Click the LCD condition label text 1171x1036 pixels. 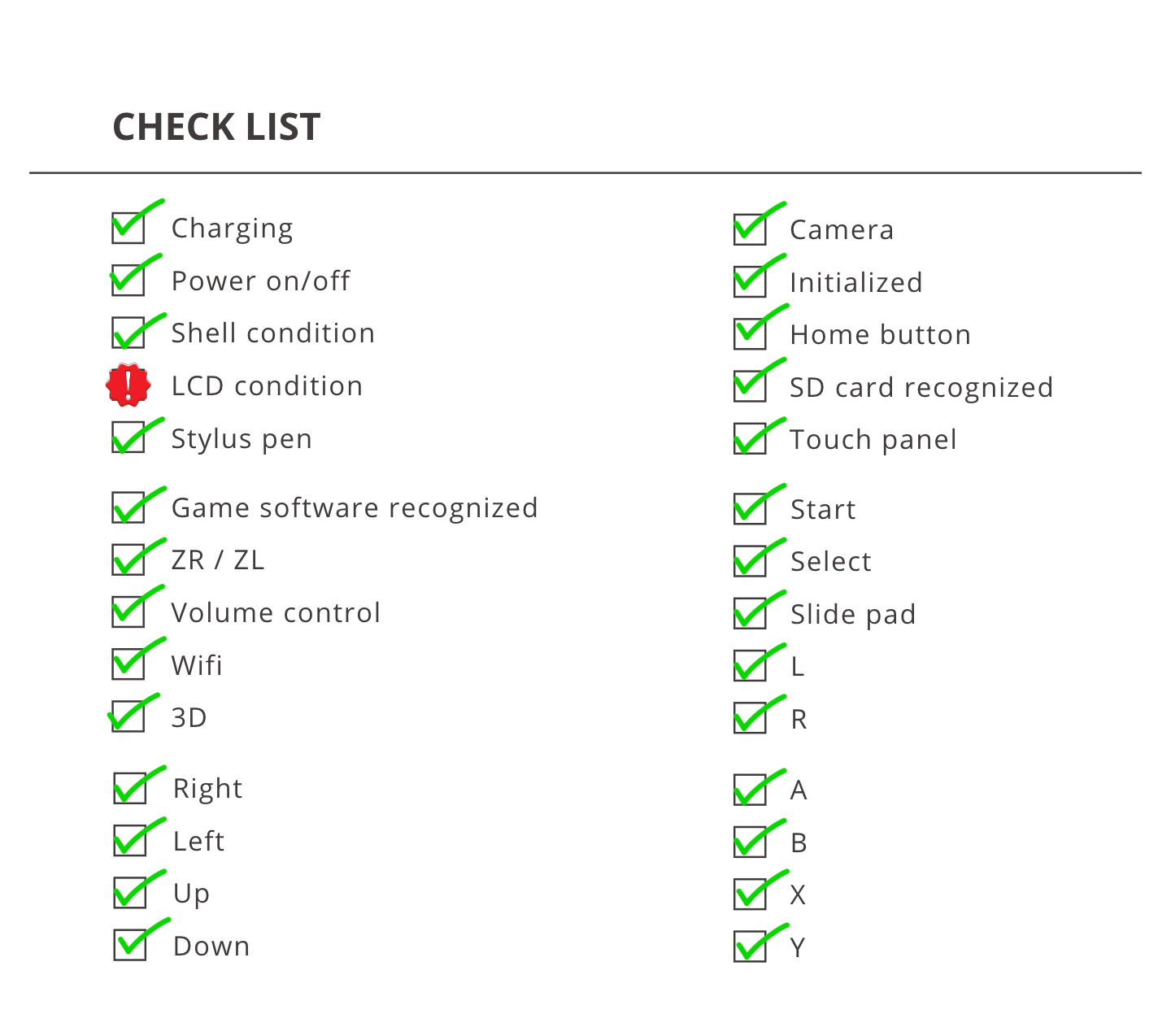(267, 386)
